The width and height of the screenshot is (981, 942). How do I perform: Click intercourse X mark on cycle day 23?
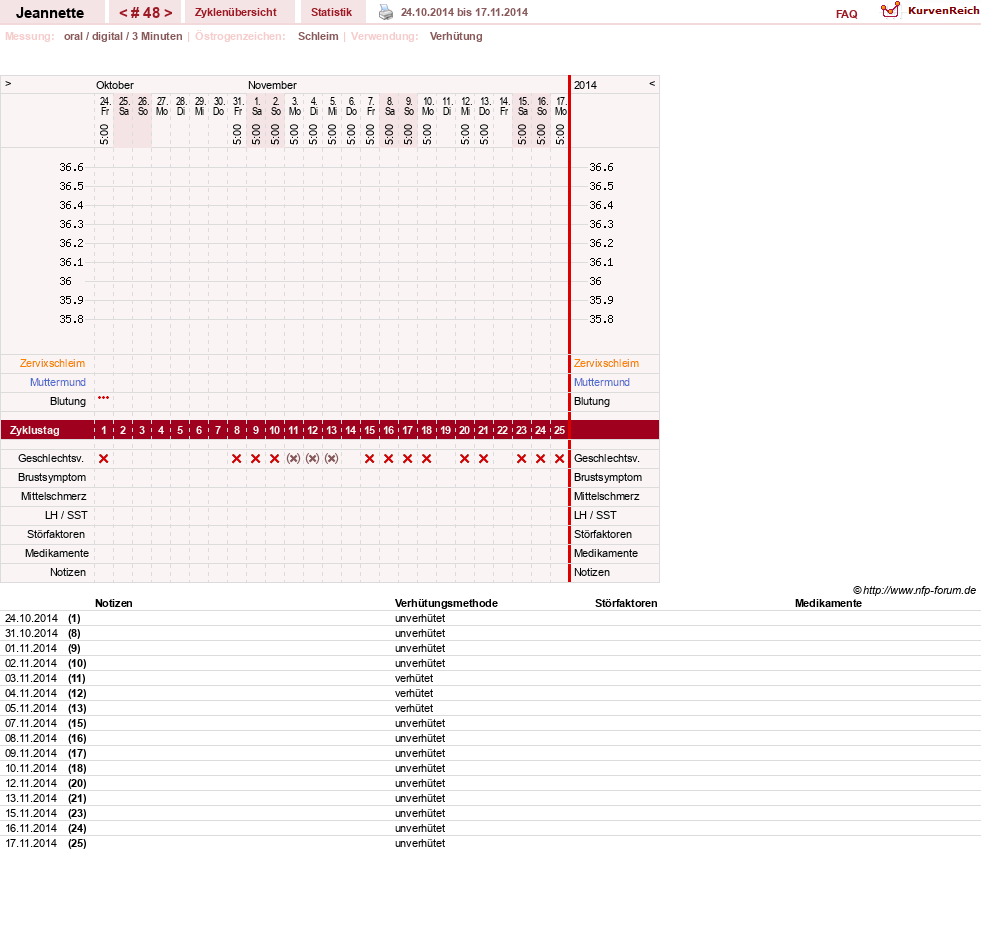click(522, 458)
